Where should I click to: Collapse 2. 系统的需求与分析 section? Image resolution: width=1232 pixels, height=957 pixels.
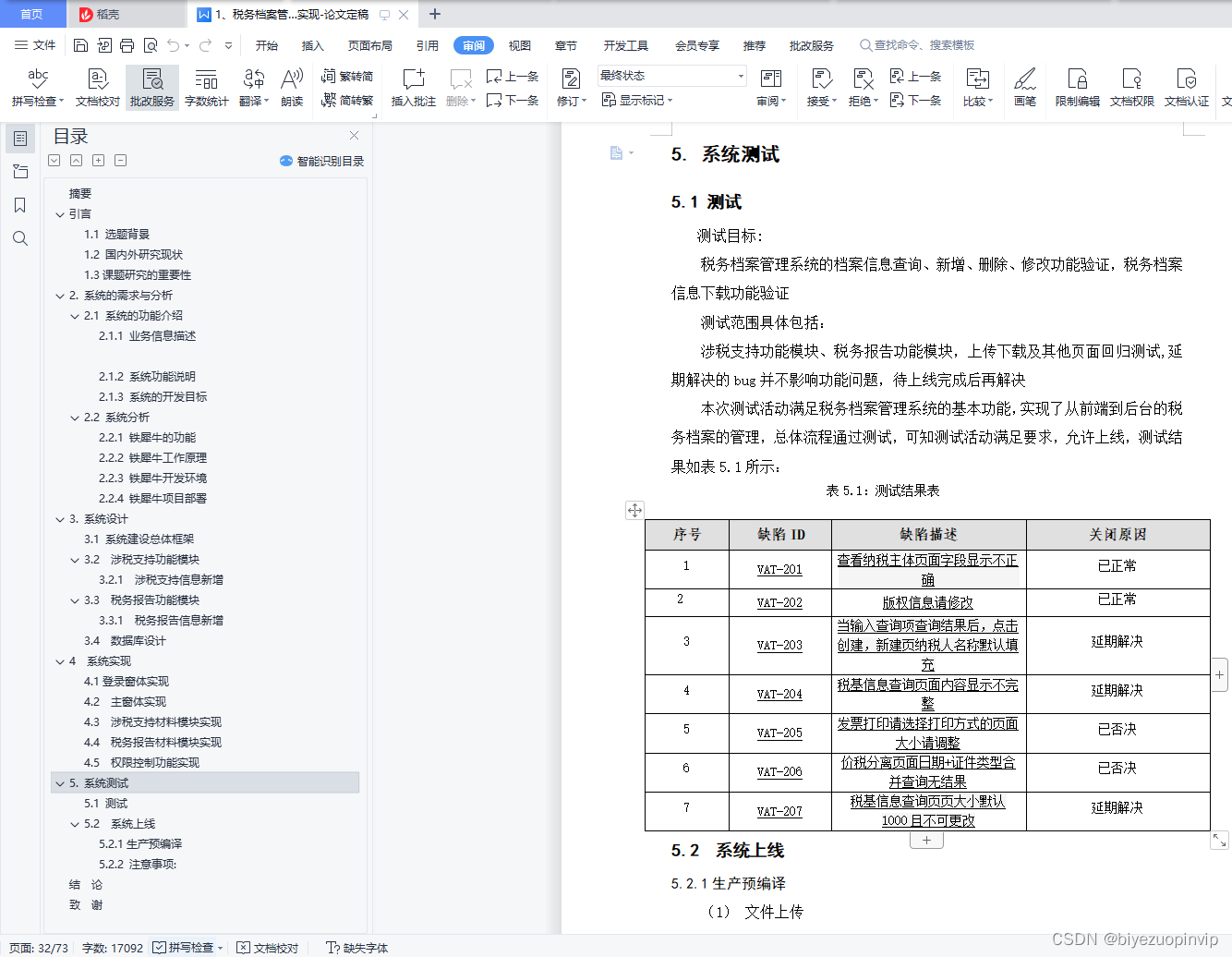60,296
